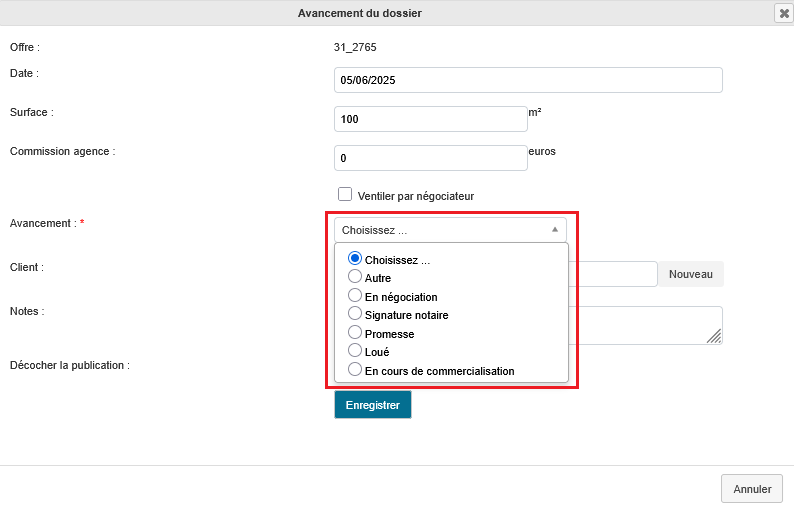Click into the Date field
The height and width of the screenshot is (514, 794).
528,80
